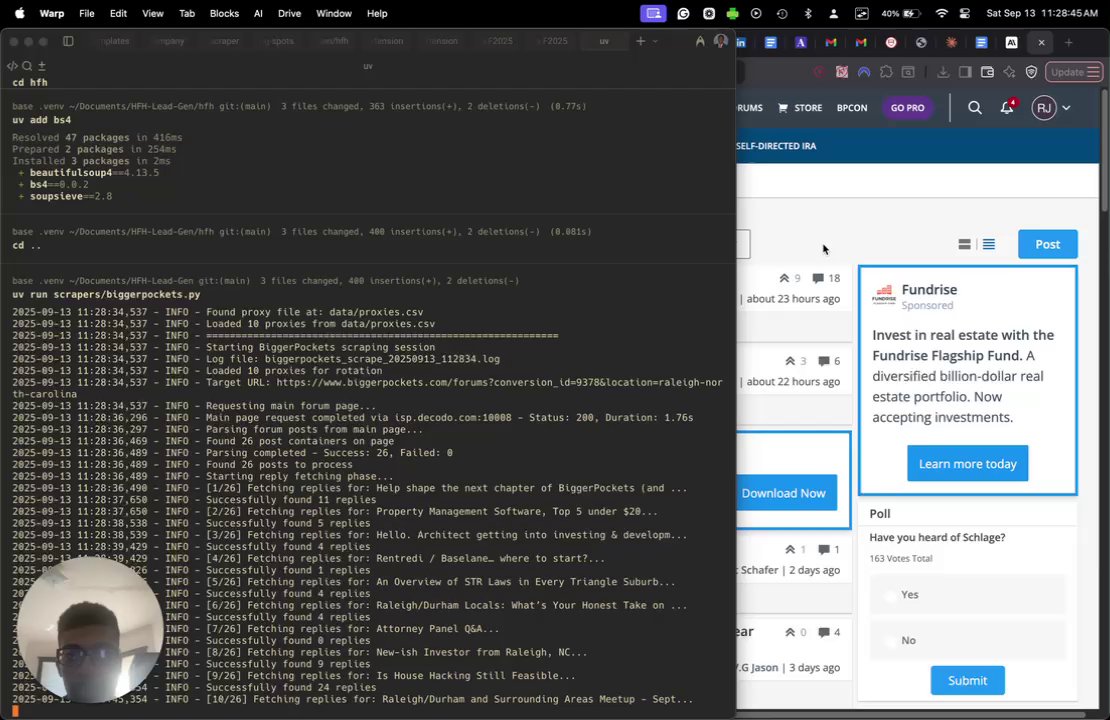The image size is (1110, 720).
Task: Open the Warp terminal search magnifier
Action: 27,66
